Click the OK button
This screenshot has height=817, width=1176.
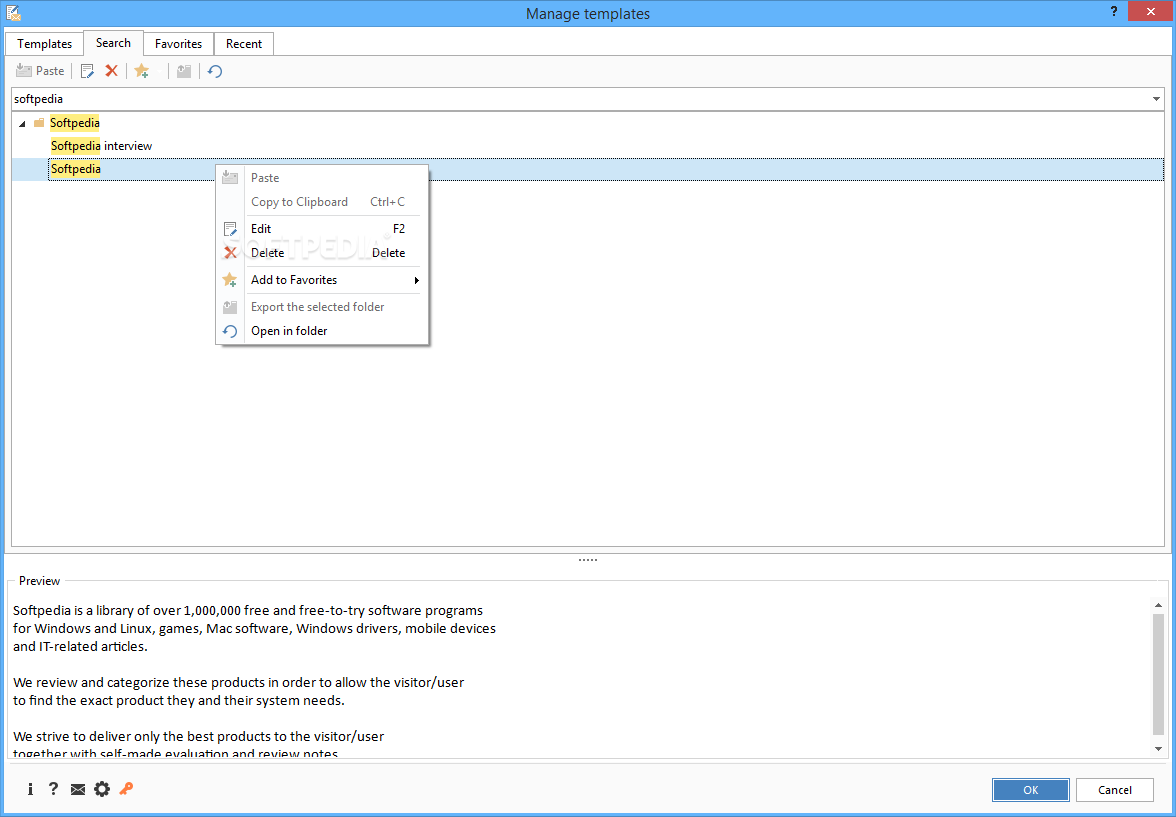[x=1030, y=790]
